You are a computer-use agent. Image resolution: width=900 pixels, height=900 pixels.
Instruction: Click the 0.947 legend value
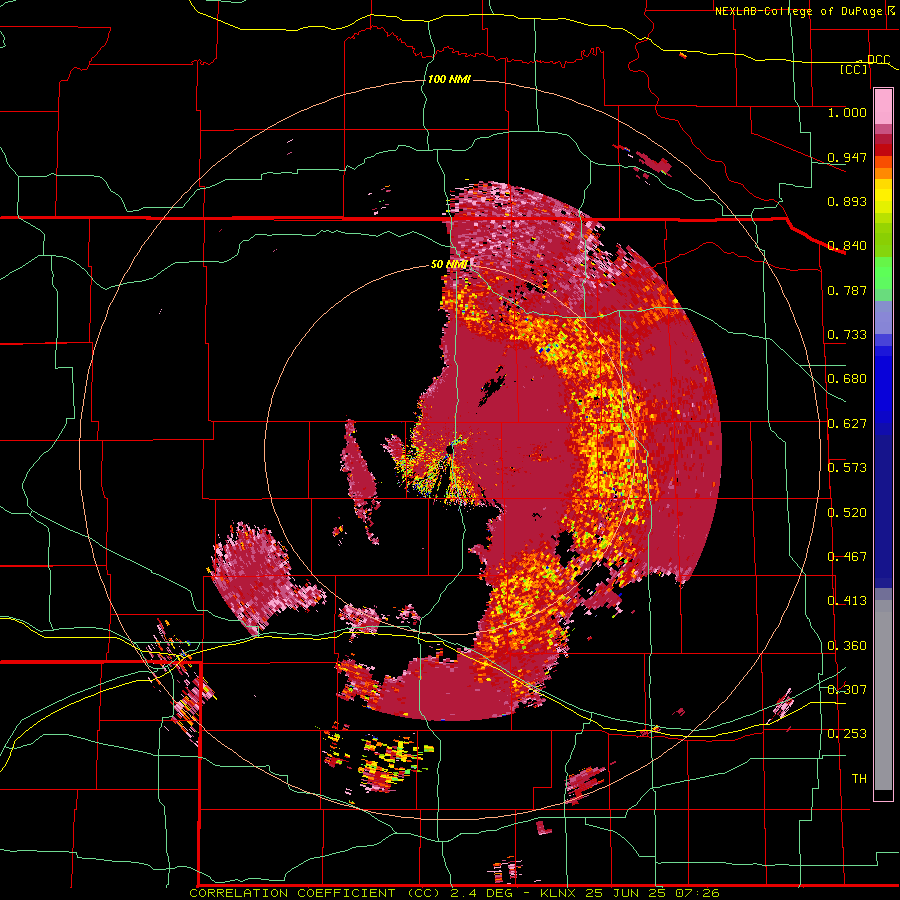pos(847,157)
